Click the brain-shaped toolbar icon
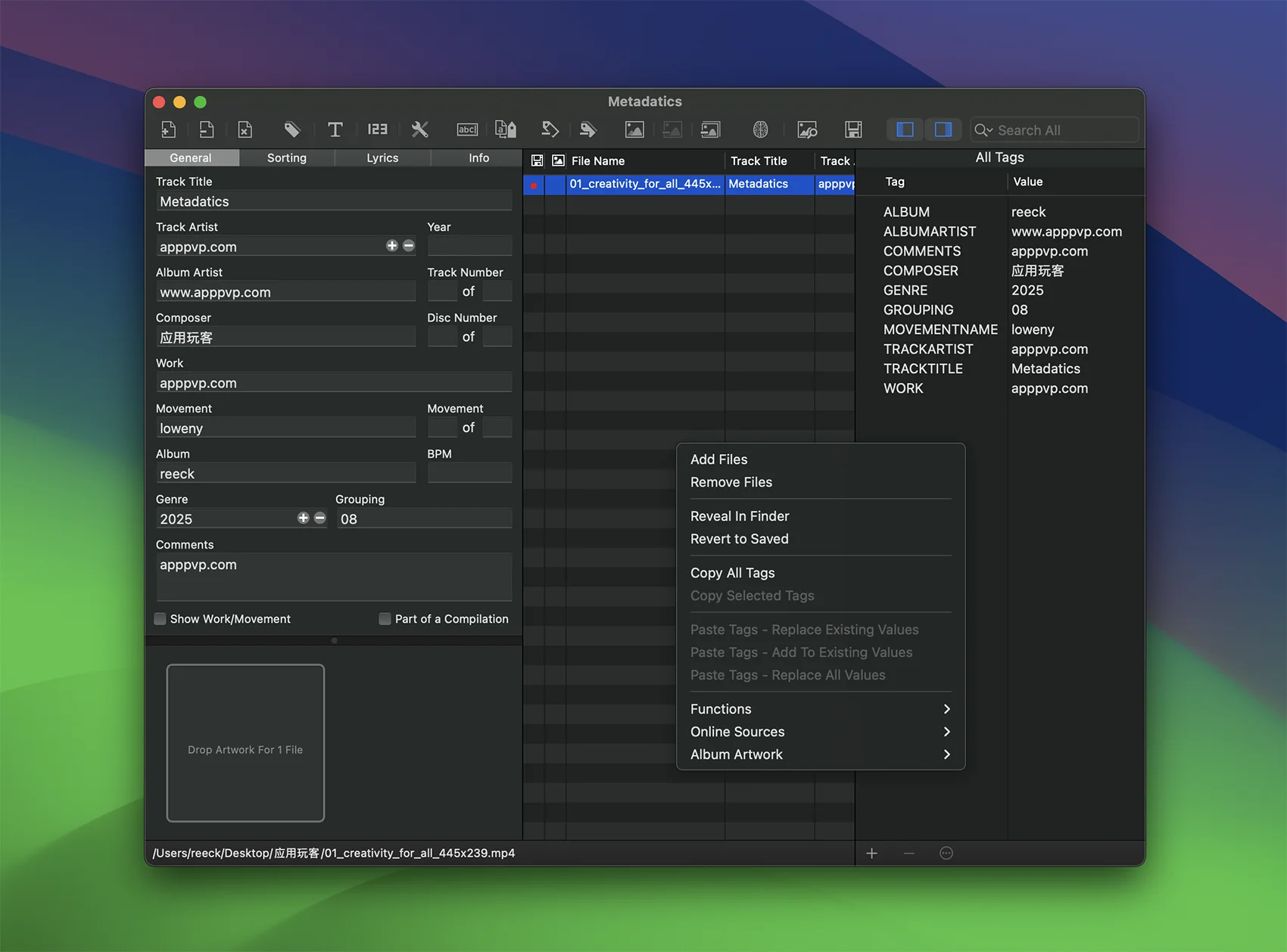The width and height of the screenshot is (1287, 952). click(x=760, y=129)
